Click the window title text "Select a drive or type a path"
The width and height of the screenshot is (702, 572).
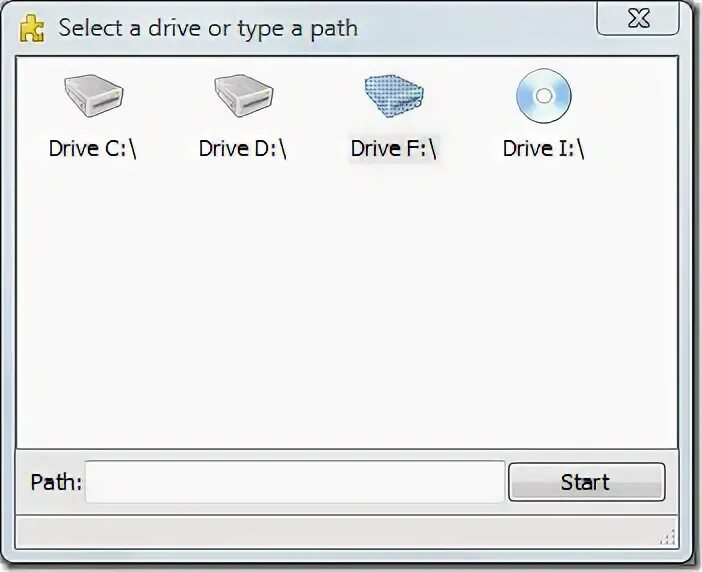click(x=208, y=29)
